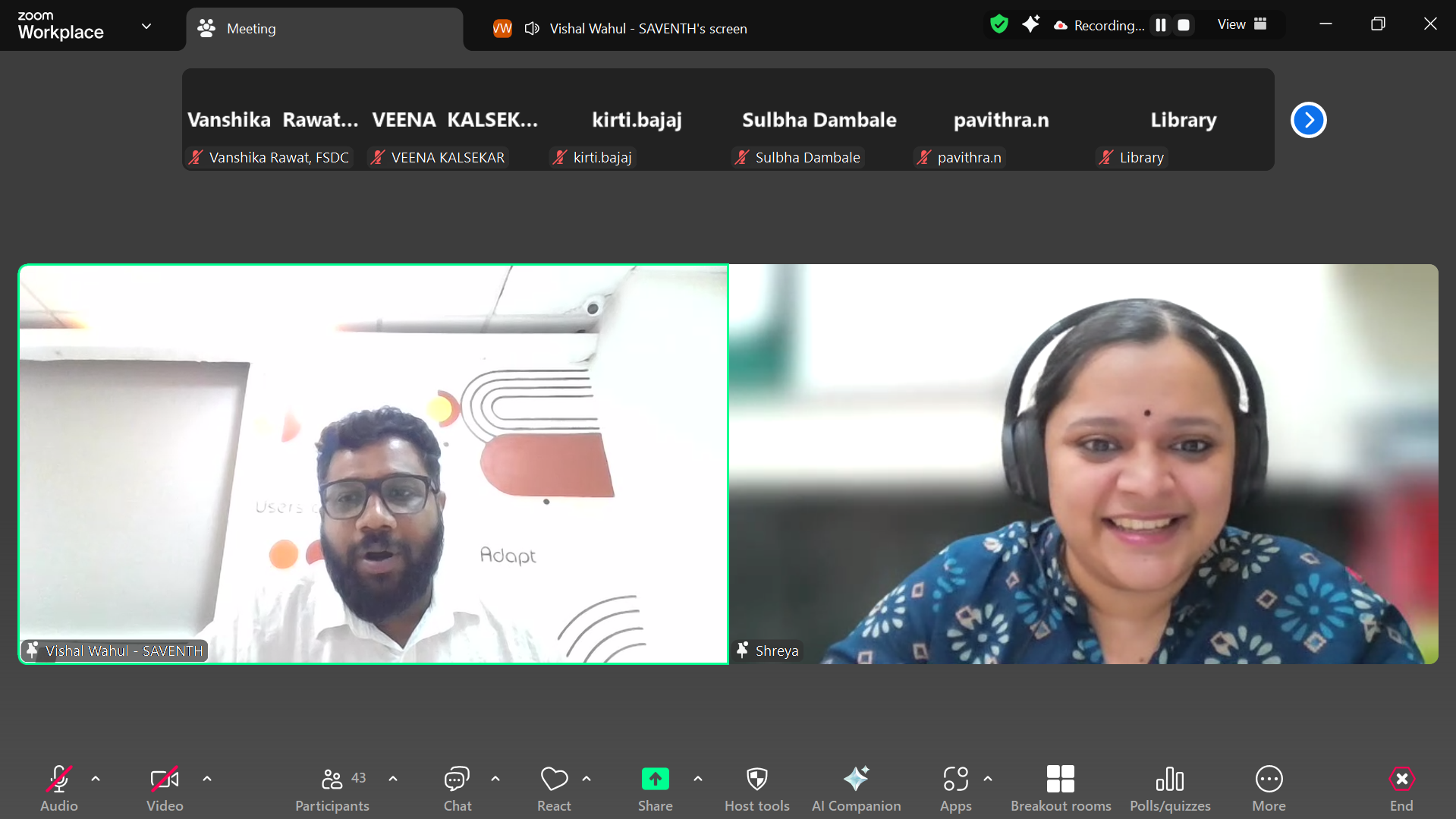Viewport: 1456px width, 819px height.
Task: Expand audio options arrow beside Audio
Action: pos(96,779)
